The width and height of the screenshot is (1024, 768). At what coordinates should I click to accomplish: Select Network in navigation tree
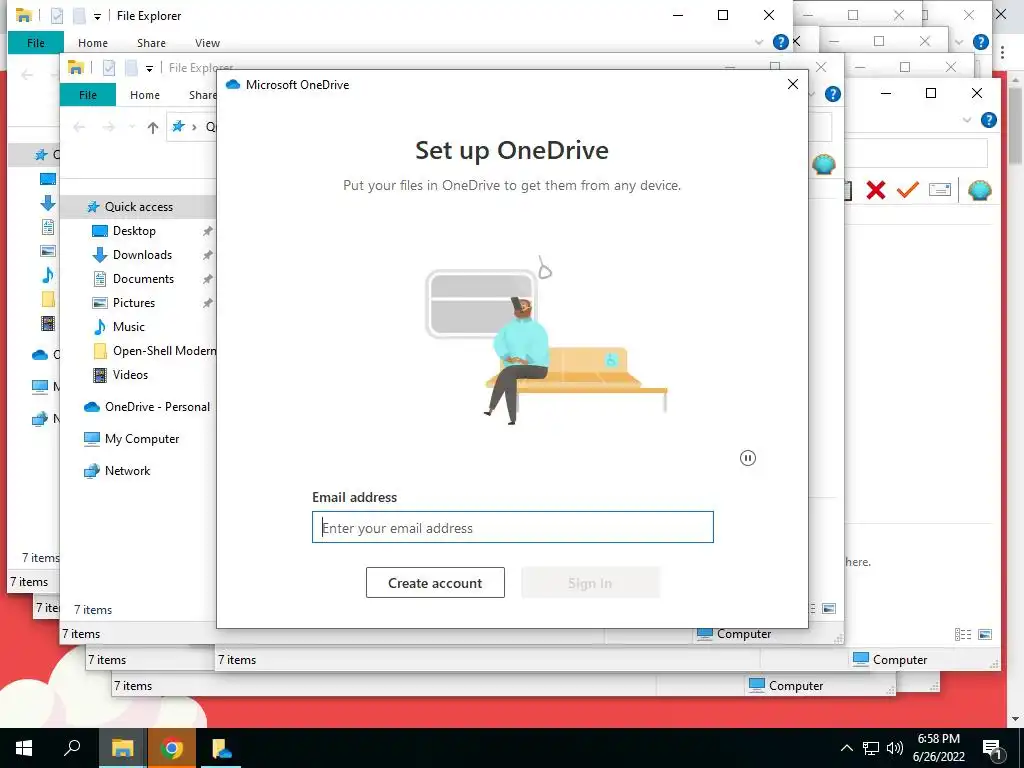[127, 471]
